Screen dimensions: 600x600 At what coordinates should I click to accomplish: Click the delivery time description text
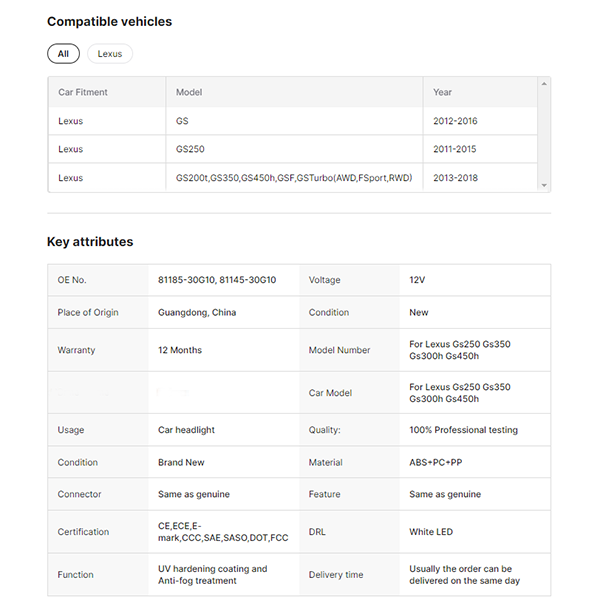[464, 574]
